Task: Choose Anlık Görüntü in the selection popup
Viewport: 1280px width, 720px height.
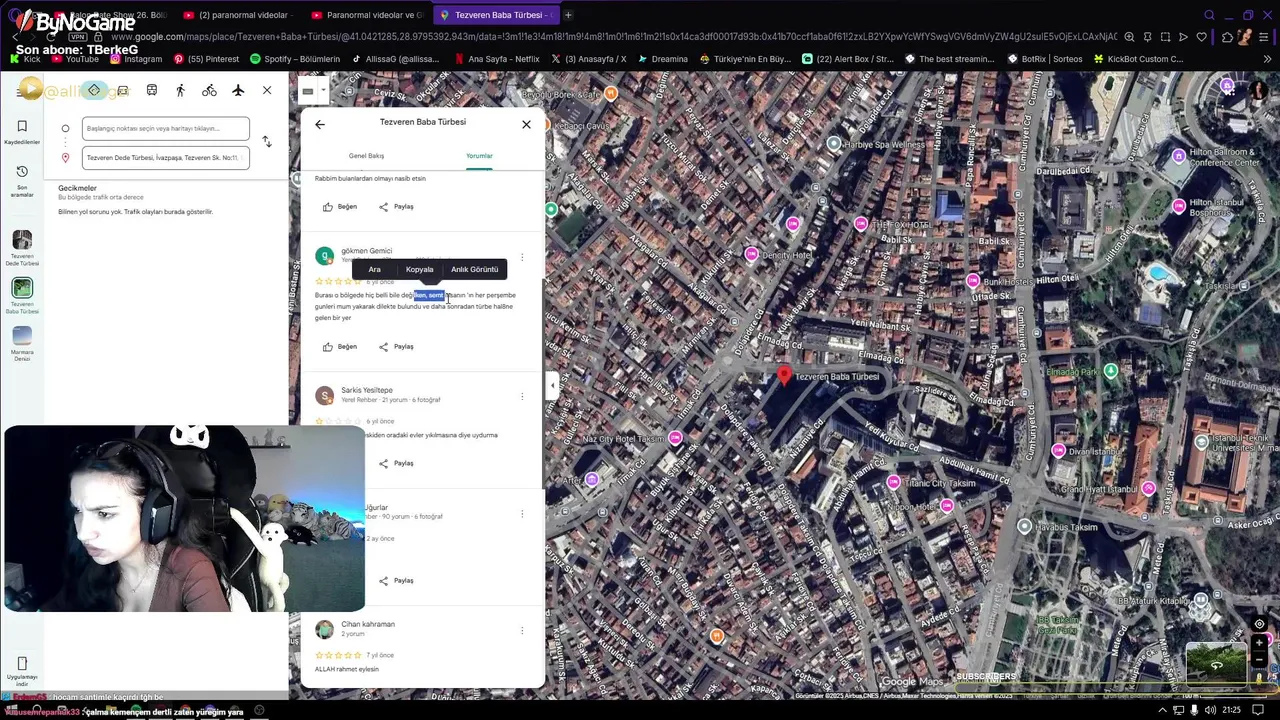Action: 474,269
